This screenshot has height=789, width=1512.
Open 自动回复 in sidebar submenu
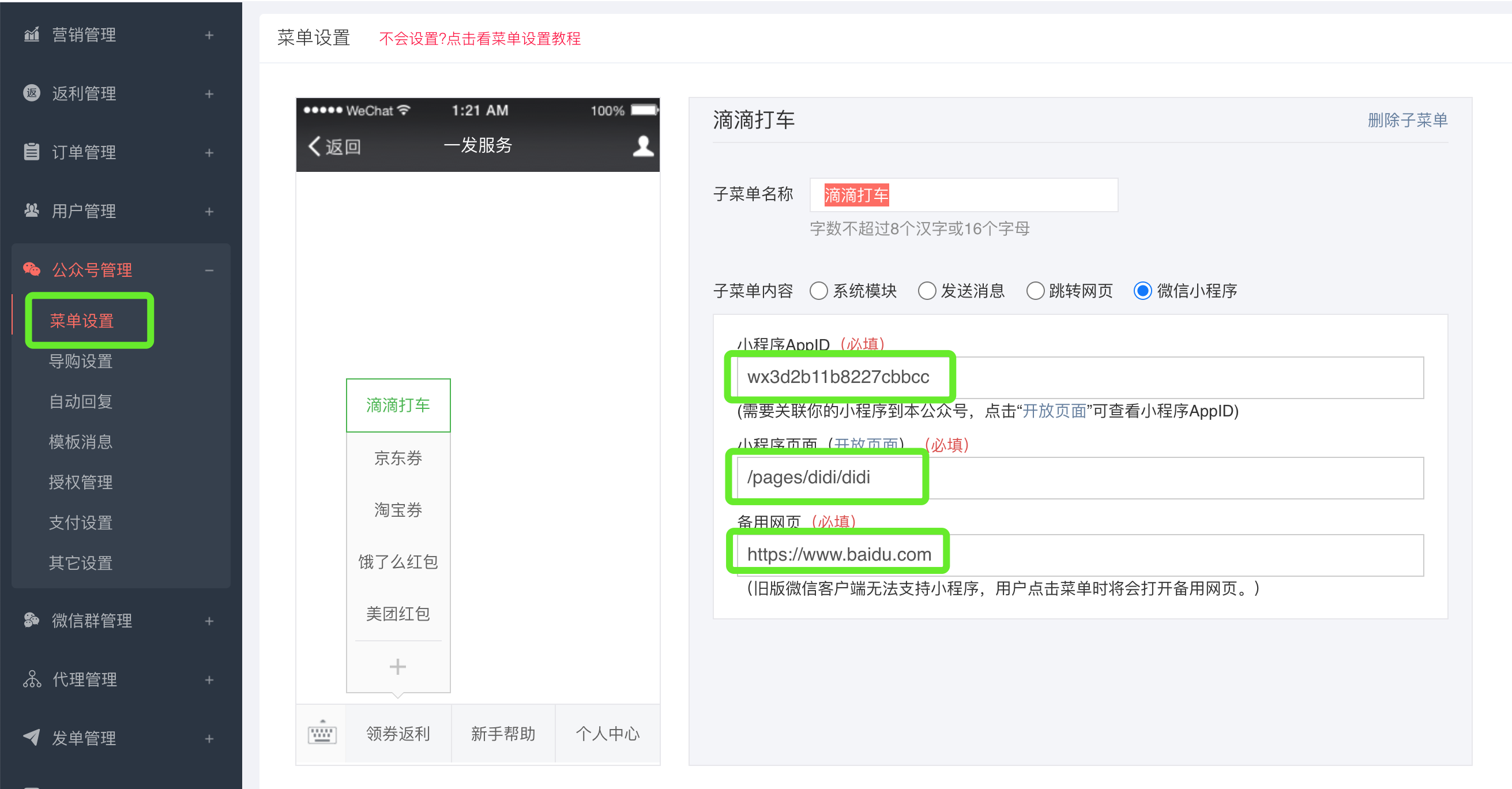(80, 401)
